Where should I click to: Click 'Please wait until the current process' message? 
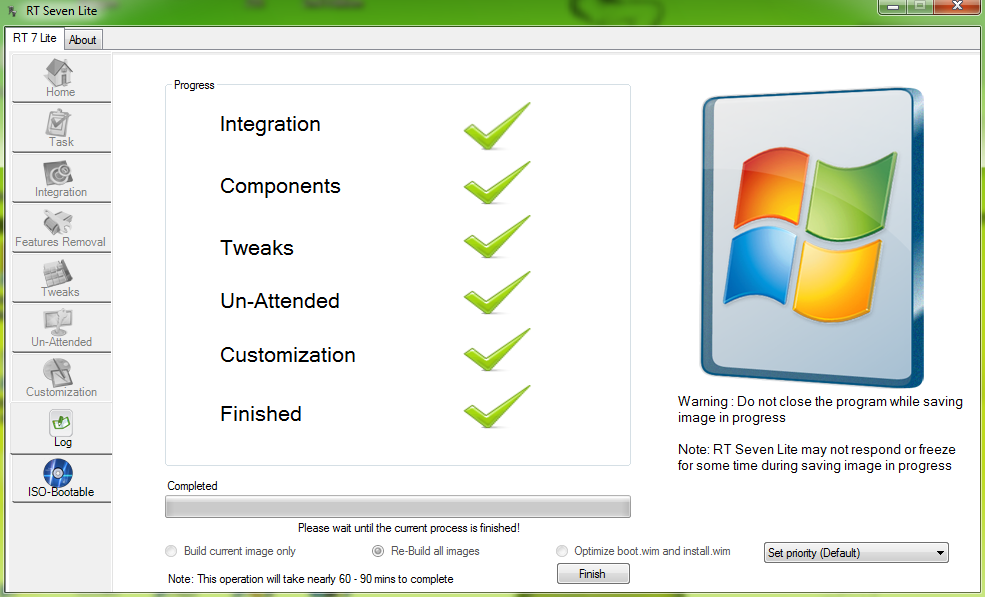pyautogui.click(x=409, y=528)
